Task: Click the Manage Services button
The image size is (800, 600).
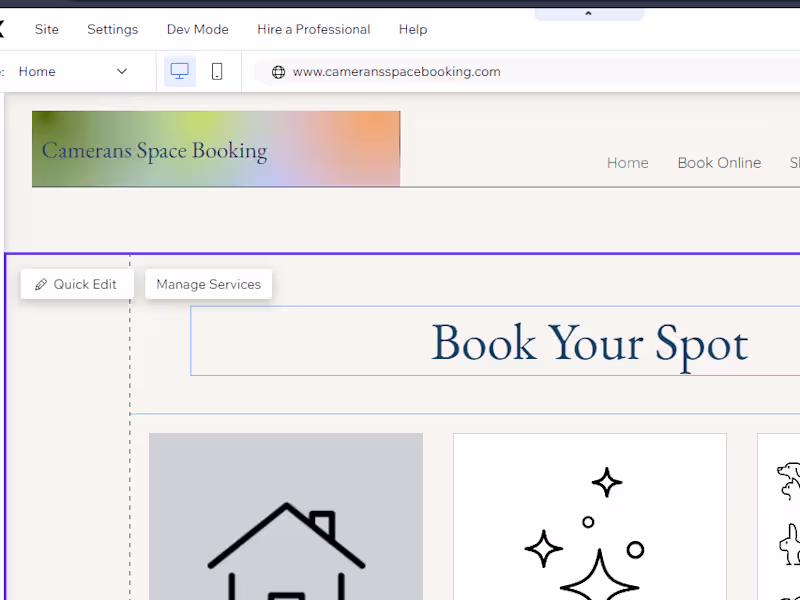Action: (208, 284)
